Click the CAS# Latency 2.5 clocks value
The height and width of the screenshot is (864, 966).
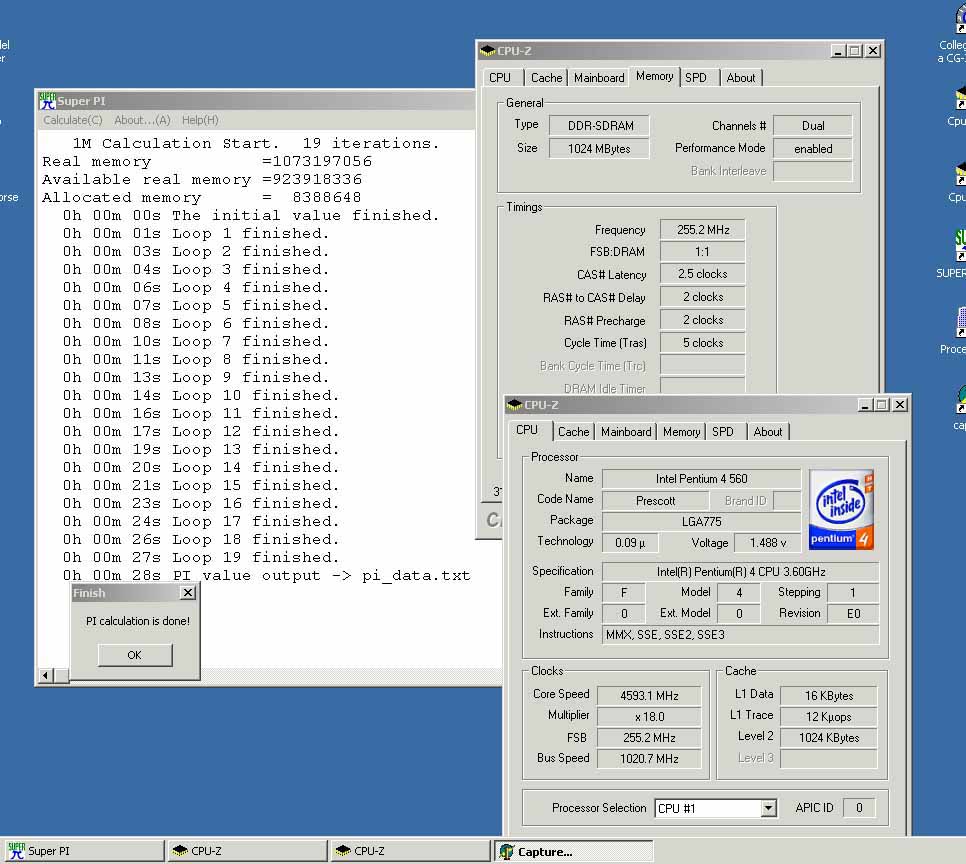[x=703, y=274]
